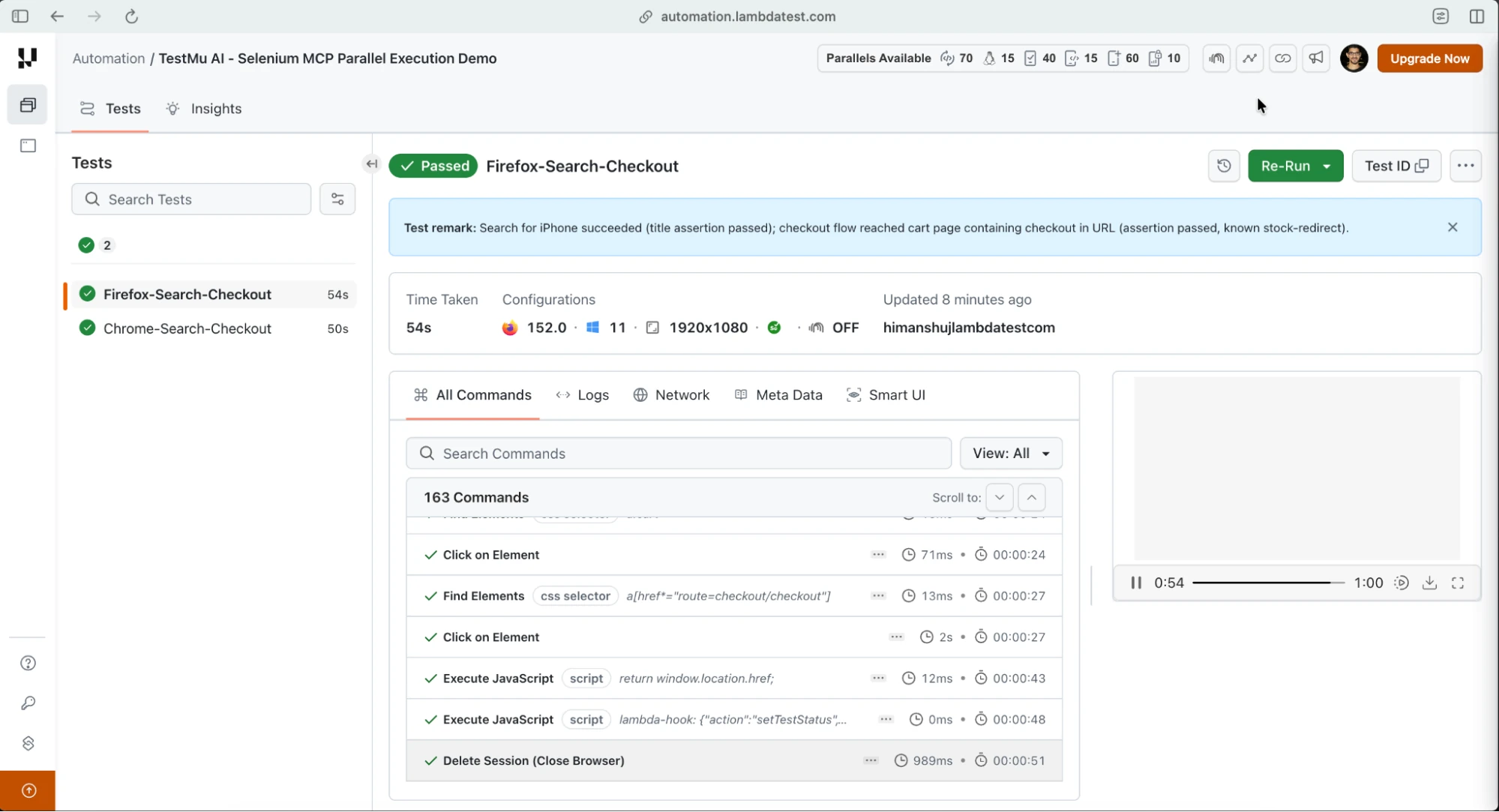
Task: Open options for return window.location.href row
Action: pyautogui.click(x=878, y=679)
